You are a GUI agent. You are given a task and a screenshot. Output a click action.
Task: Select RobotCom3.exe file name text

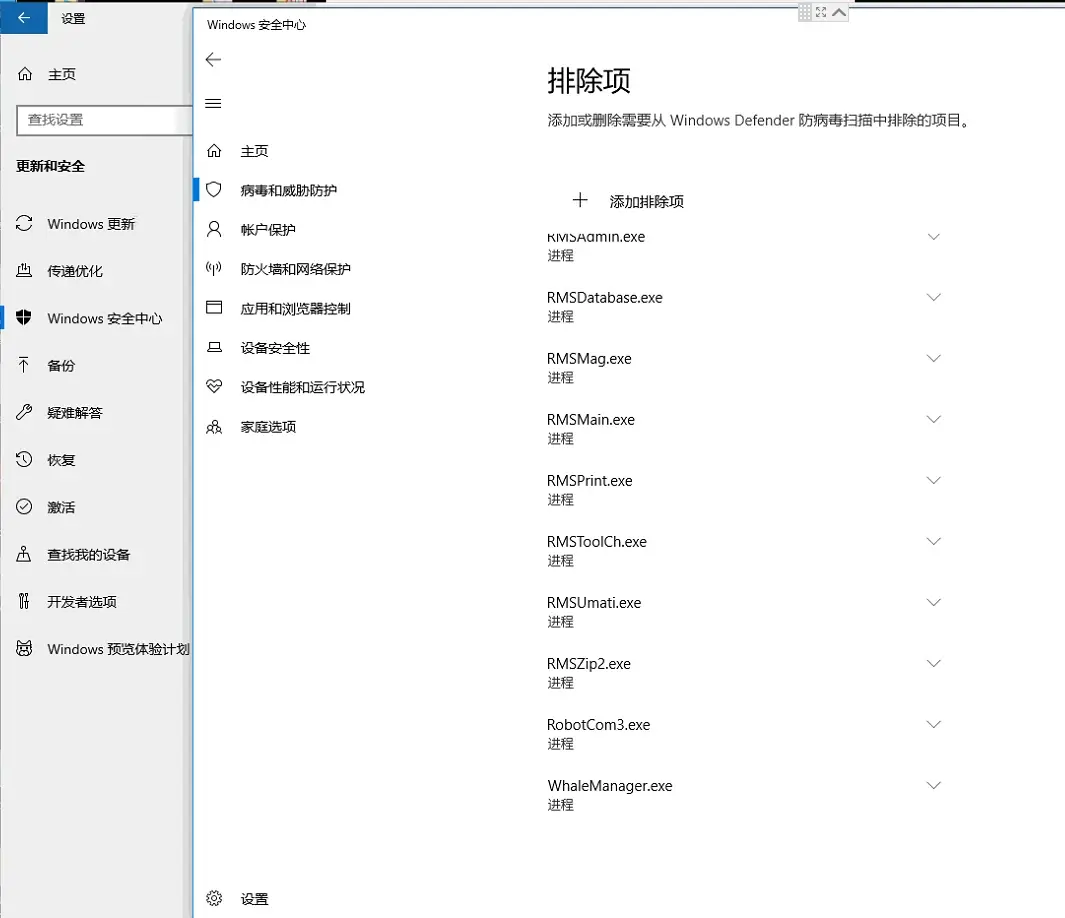[x=598, y=724]
